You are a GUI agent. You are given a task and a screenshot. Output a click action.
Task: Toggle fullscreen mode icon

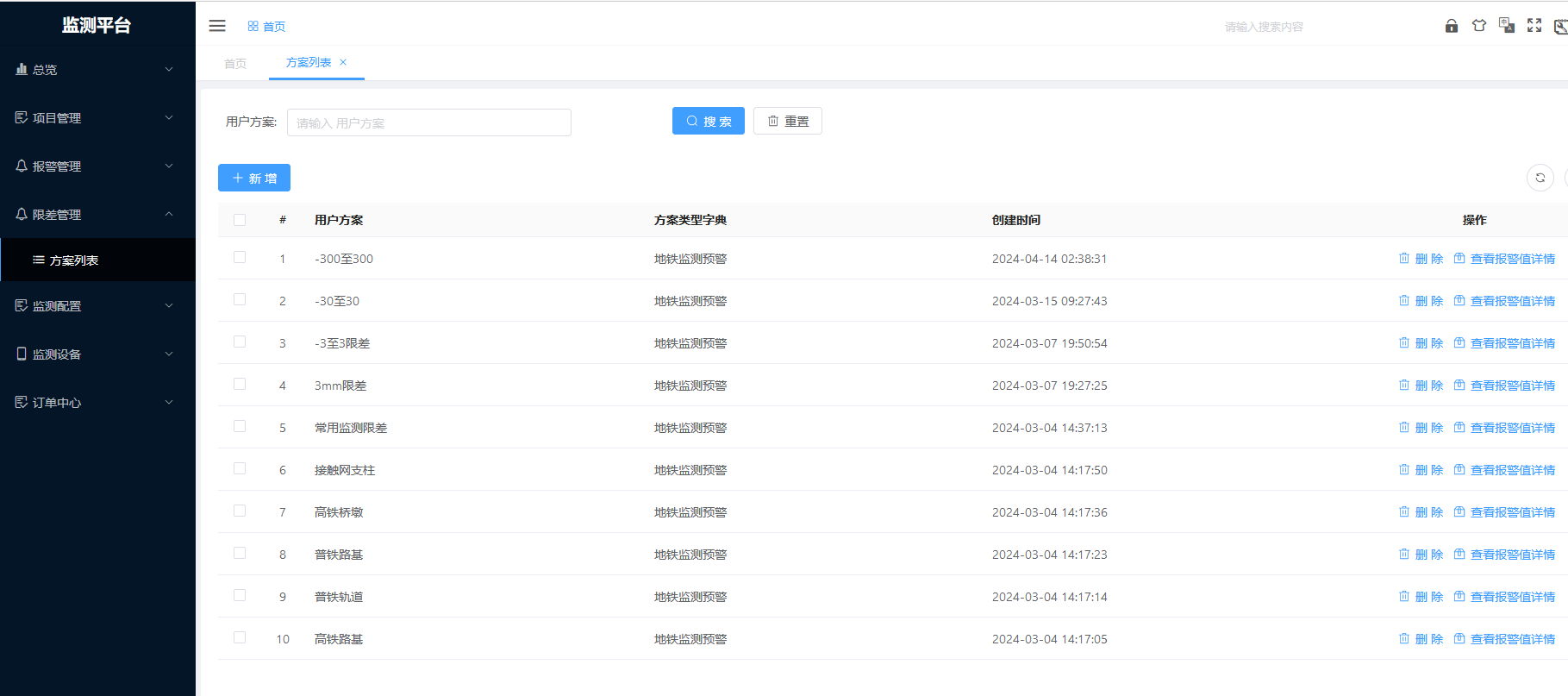[x=1534, y=26]
